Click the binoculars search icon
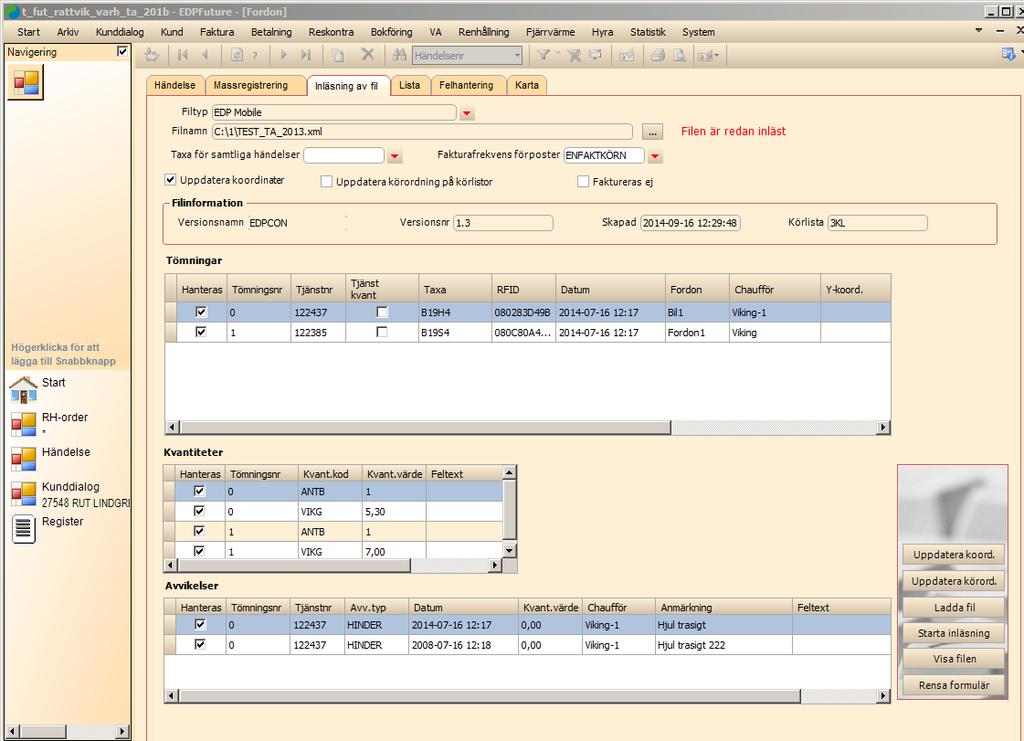Viewport: 1024px width, 741px height. (400, 55)
